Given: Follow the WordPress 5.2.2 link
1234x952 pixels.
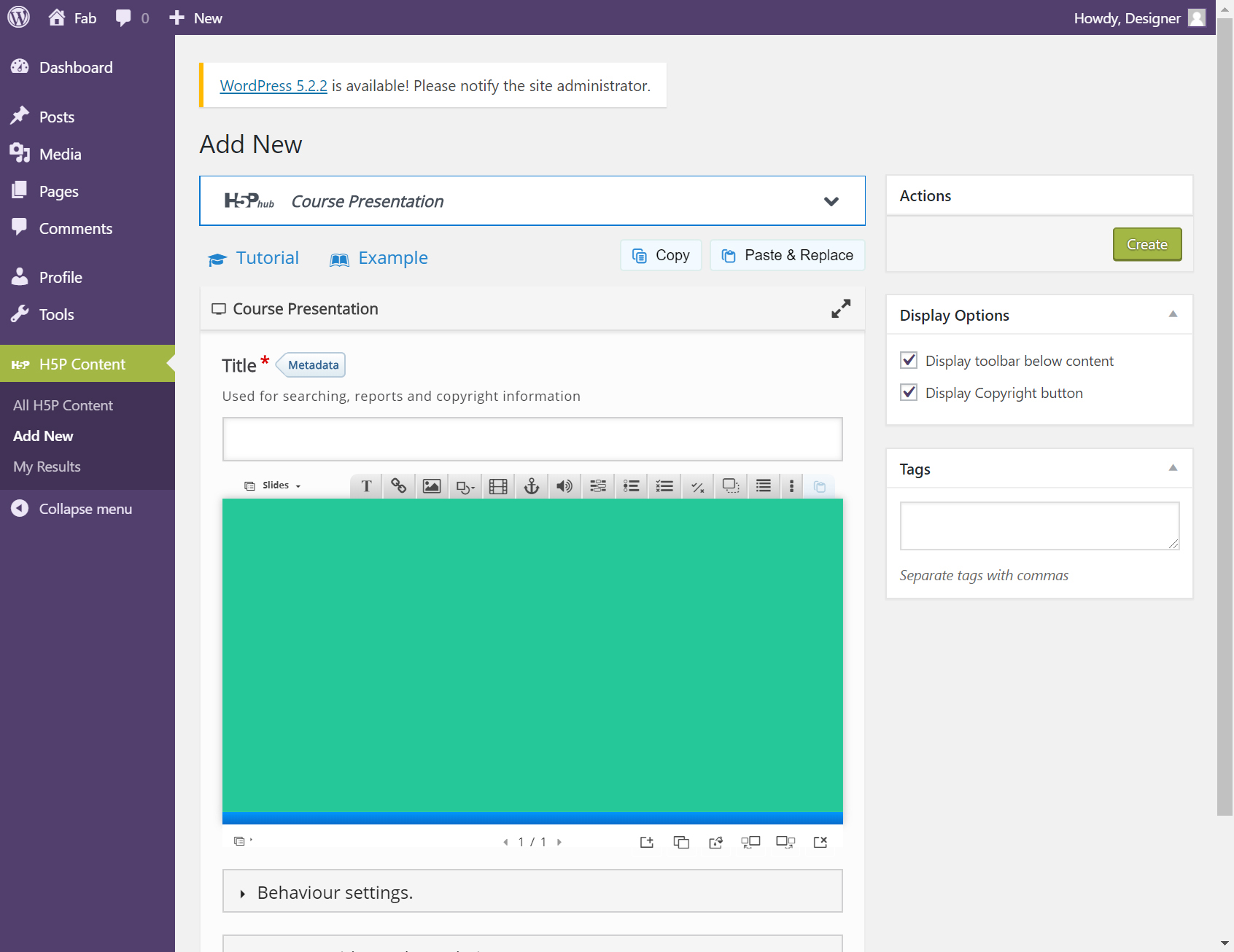Looking at the screenshot, I should (x=273, y=86).
